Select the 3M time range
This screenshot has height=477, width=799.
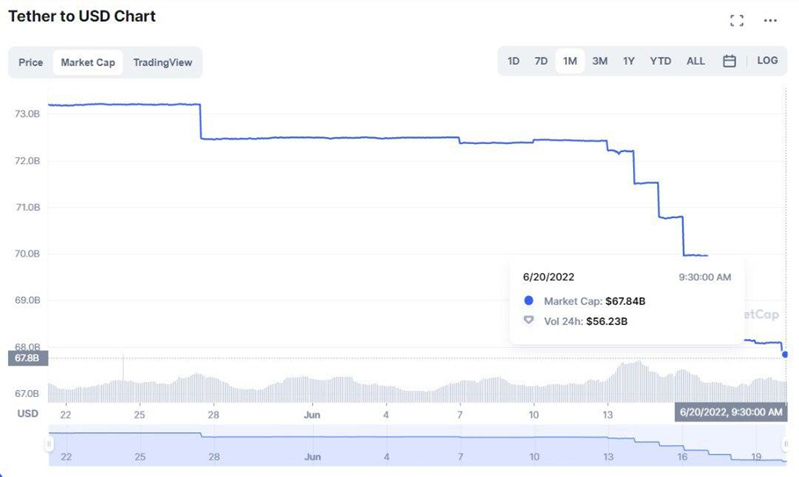600,61
